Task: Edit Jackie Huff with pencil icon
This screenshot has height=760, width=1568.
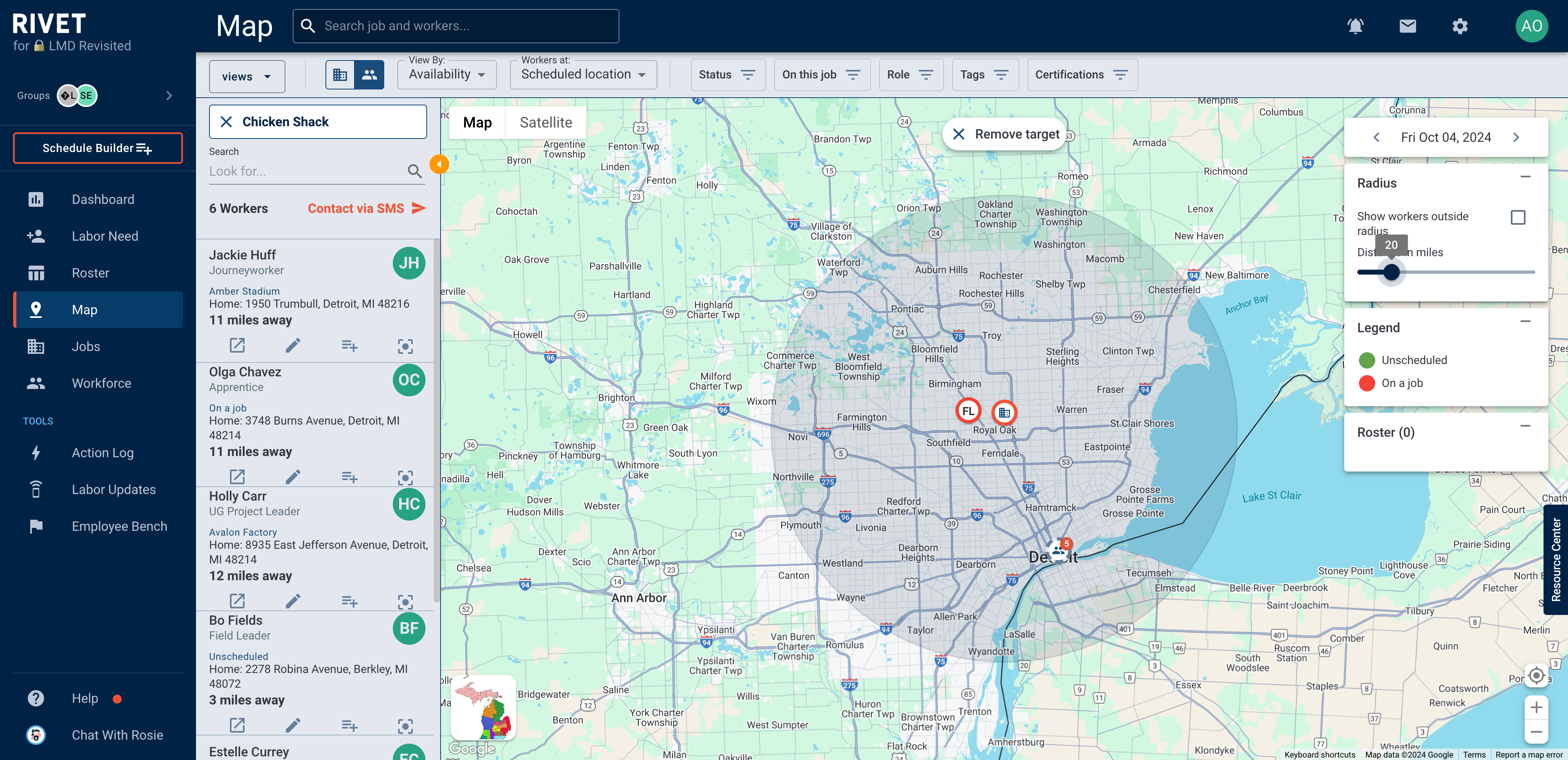Action: [293, 345]
